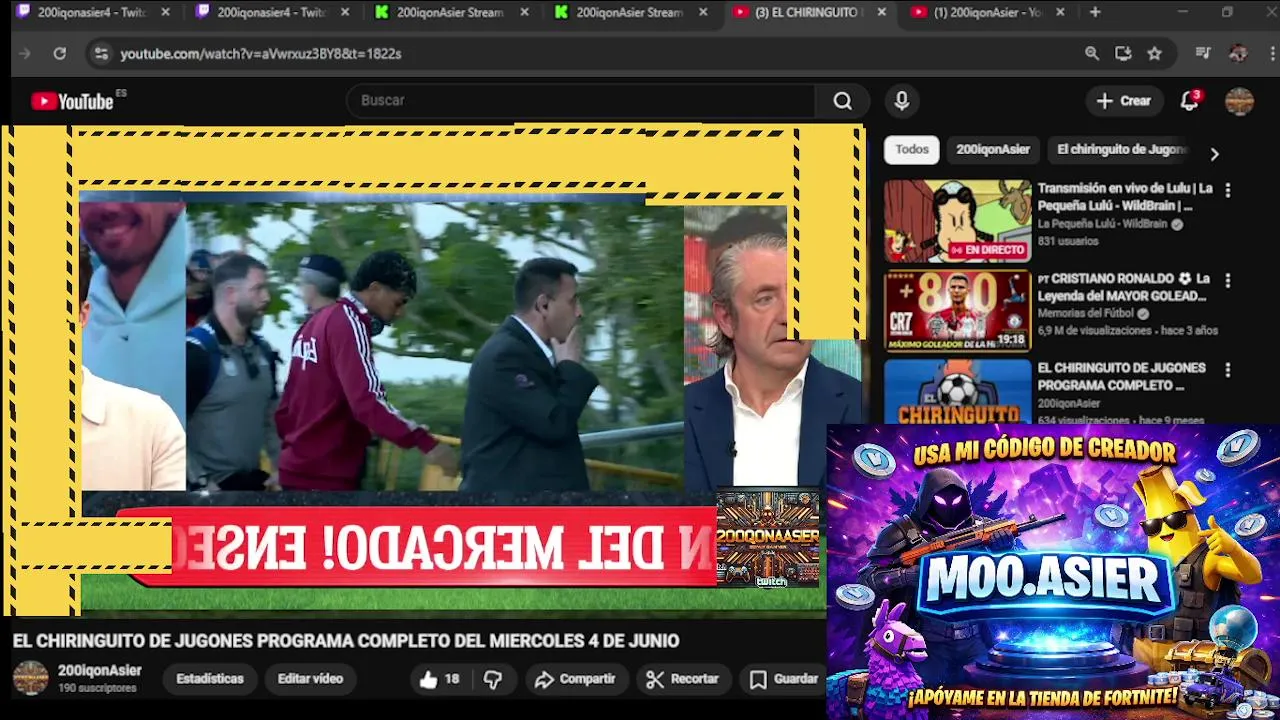Viewport: 1280px width, 720px height.
Task: Select the Todos filter chip
Action: [911, 150]
